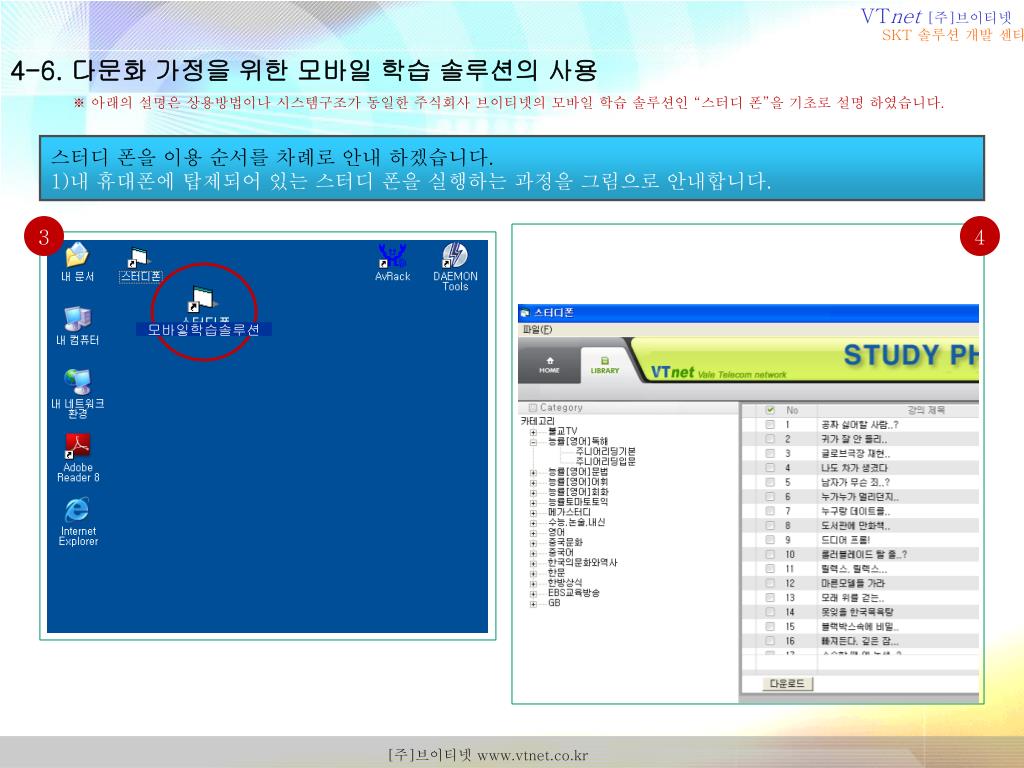Switch to the HOME tab

[x=549, y=364]
